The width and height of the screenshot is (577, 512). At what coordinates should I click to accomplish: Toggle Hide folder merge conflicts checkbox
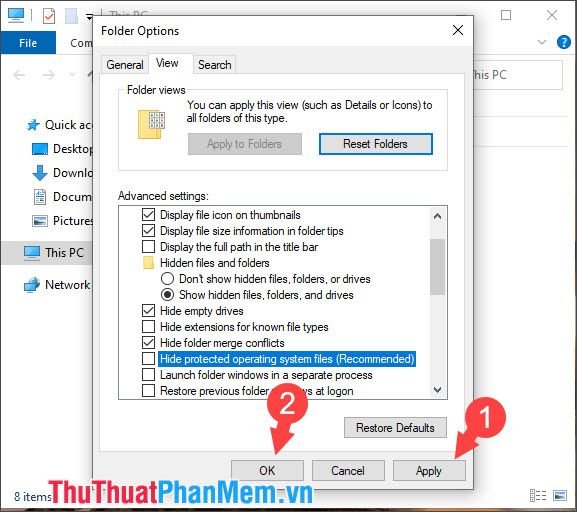click(148, 343)
